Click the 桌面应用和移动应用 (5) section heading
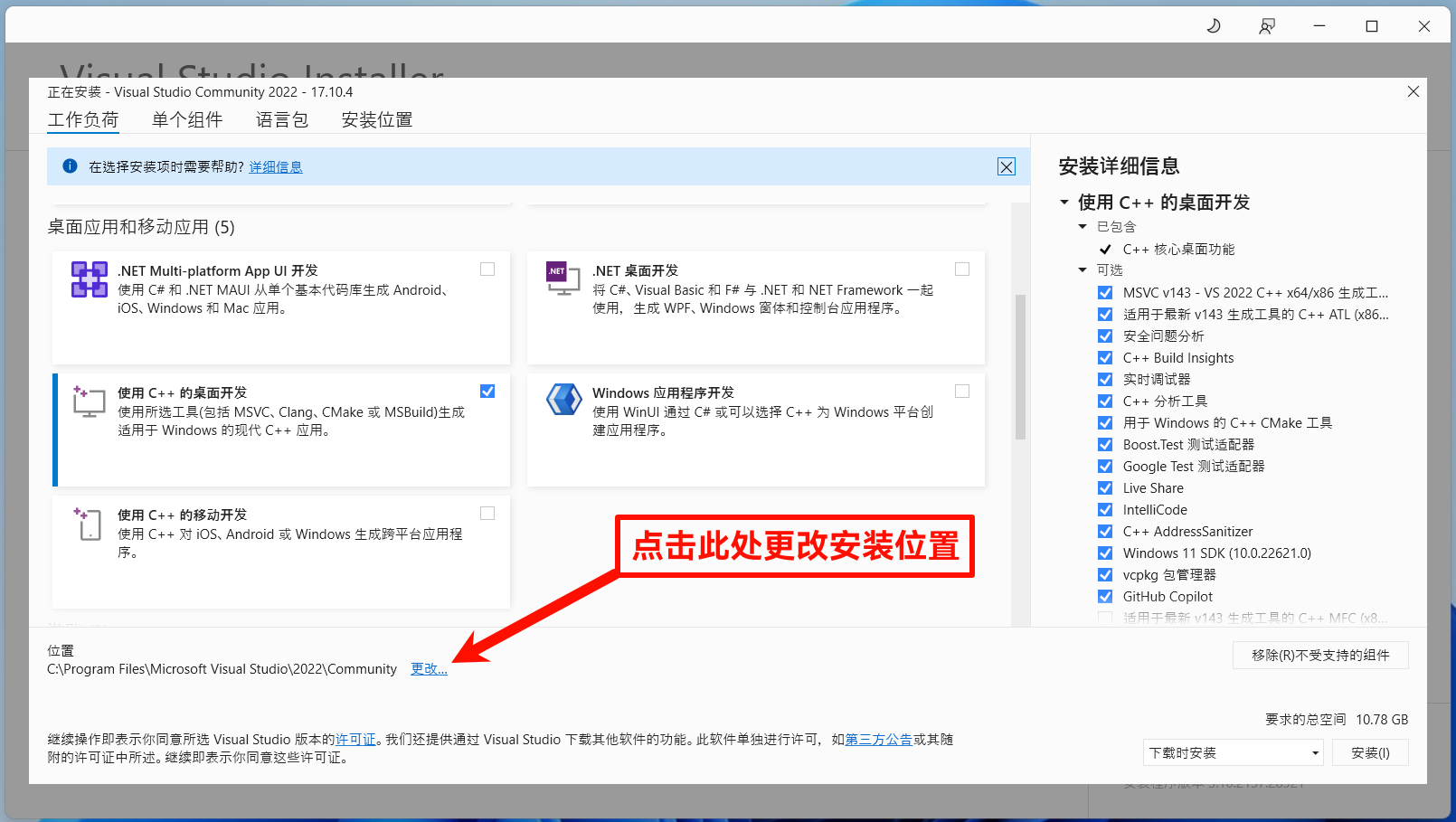The width and height of the screenshot is (1456, 822). pos(141,227)
